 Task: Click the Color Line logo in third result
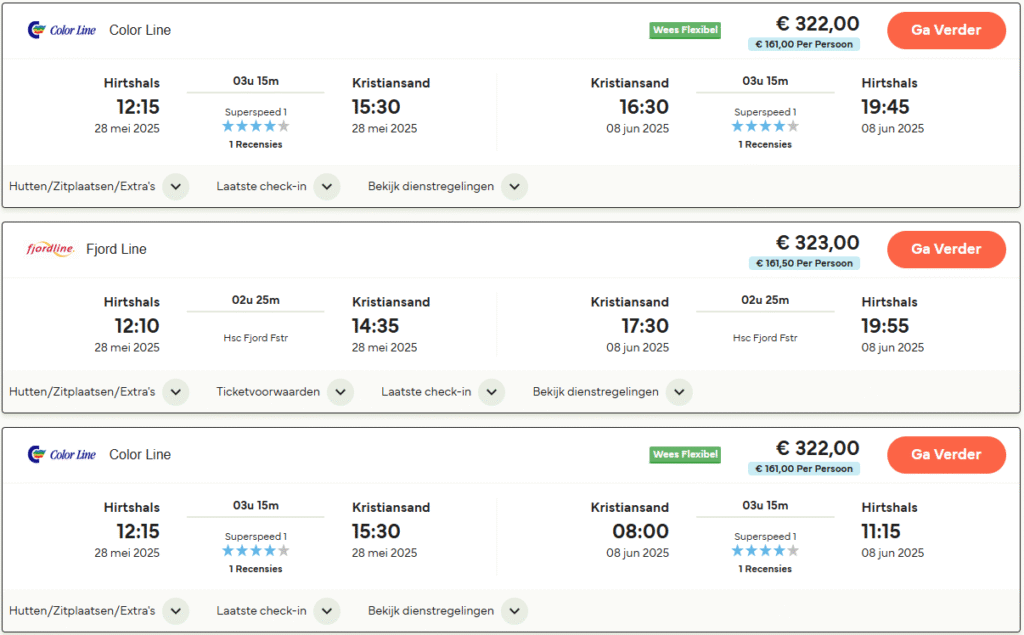(x=62, y=454)
